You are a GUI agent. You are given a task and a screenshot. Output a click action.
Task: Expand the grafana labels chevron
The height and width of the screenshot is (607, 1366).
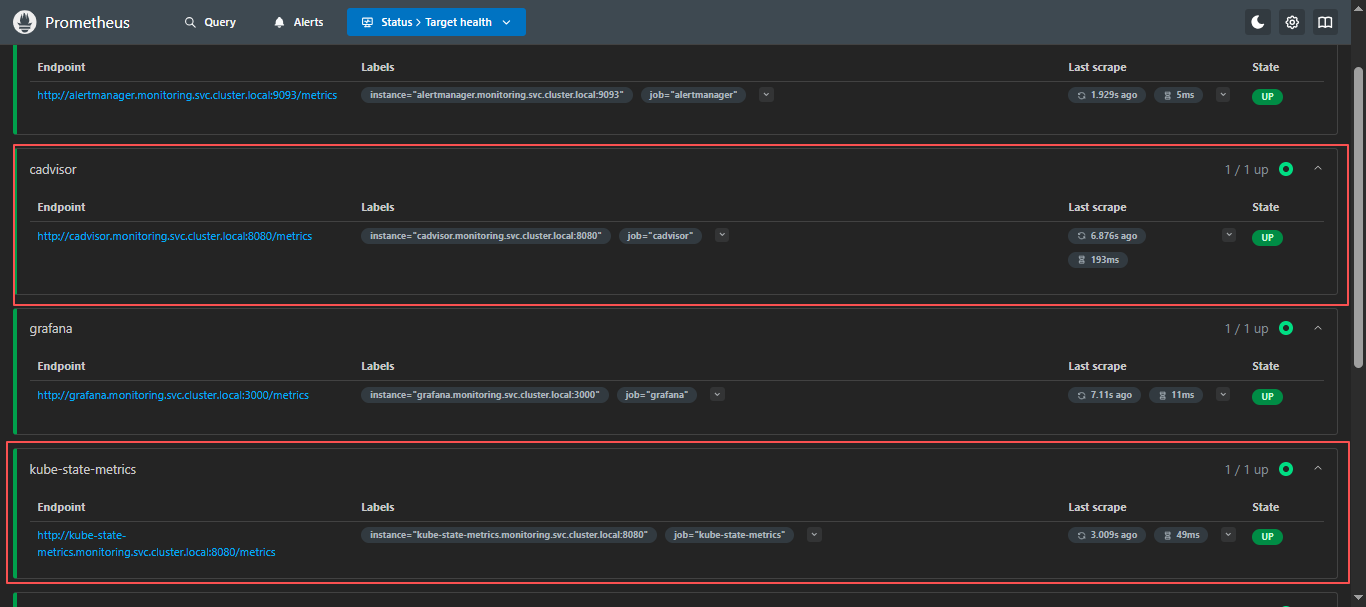(717, 395)
